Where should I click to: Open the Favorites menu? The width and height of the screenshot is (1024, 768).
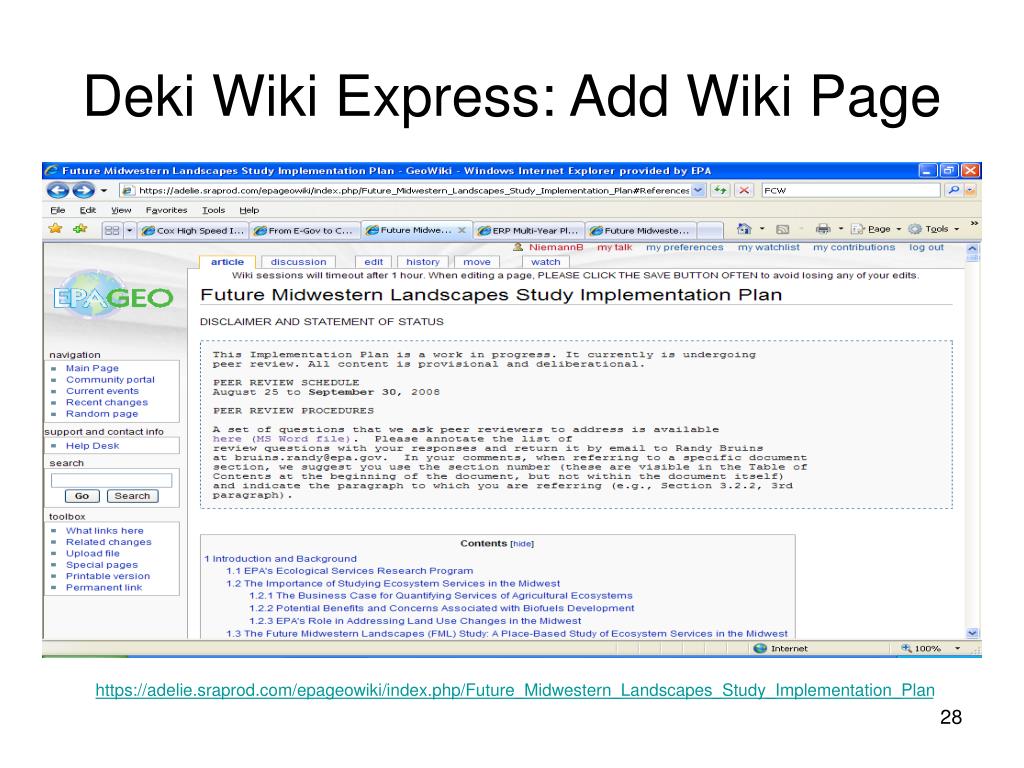(x=167, y=210)
